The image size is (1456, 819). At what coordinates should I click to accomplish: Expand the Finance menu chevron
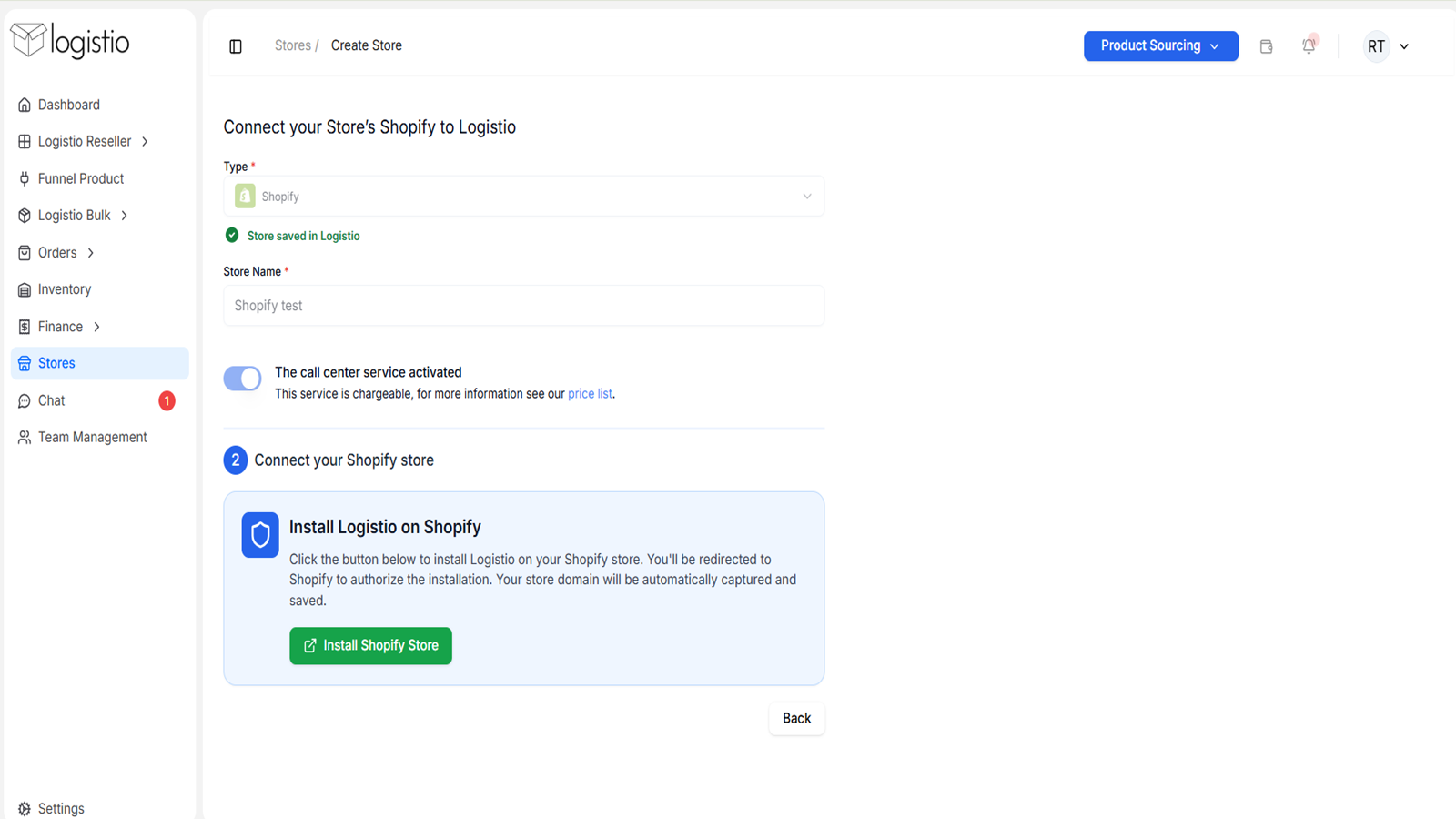click(x=96, y=327)
